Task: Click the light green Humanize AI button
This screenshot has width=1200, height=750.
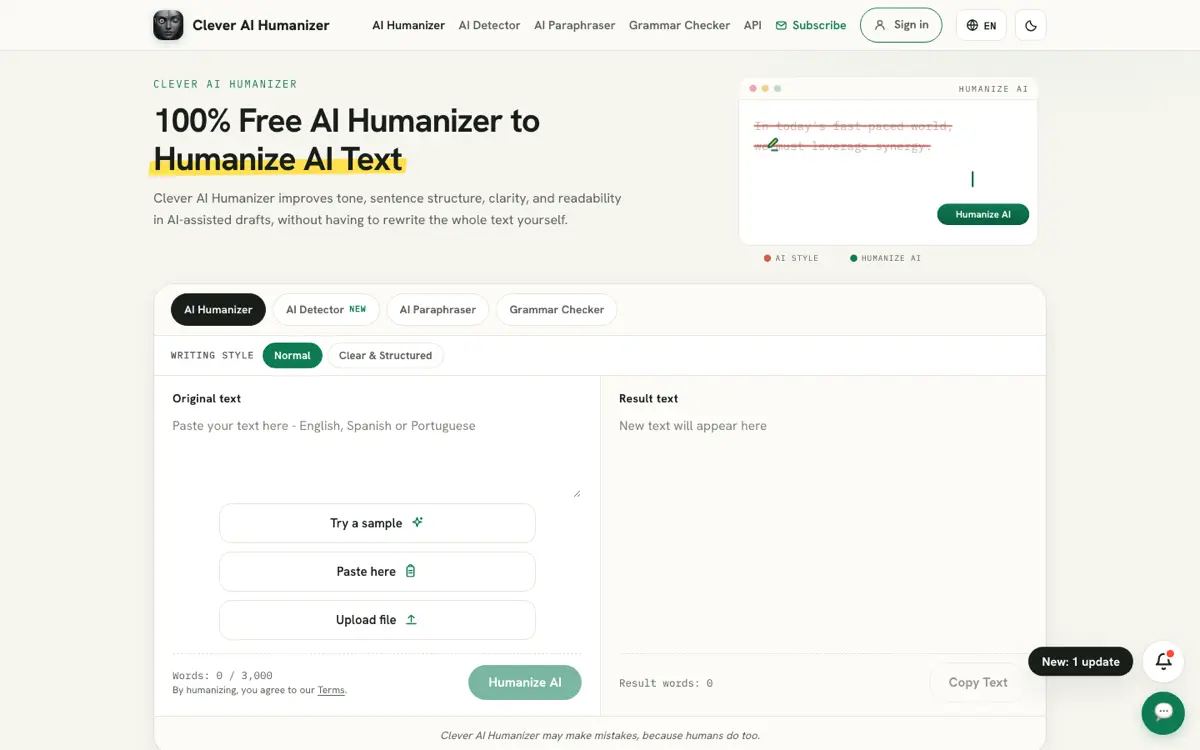Action: coord(525,682)
